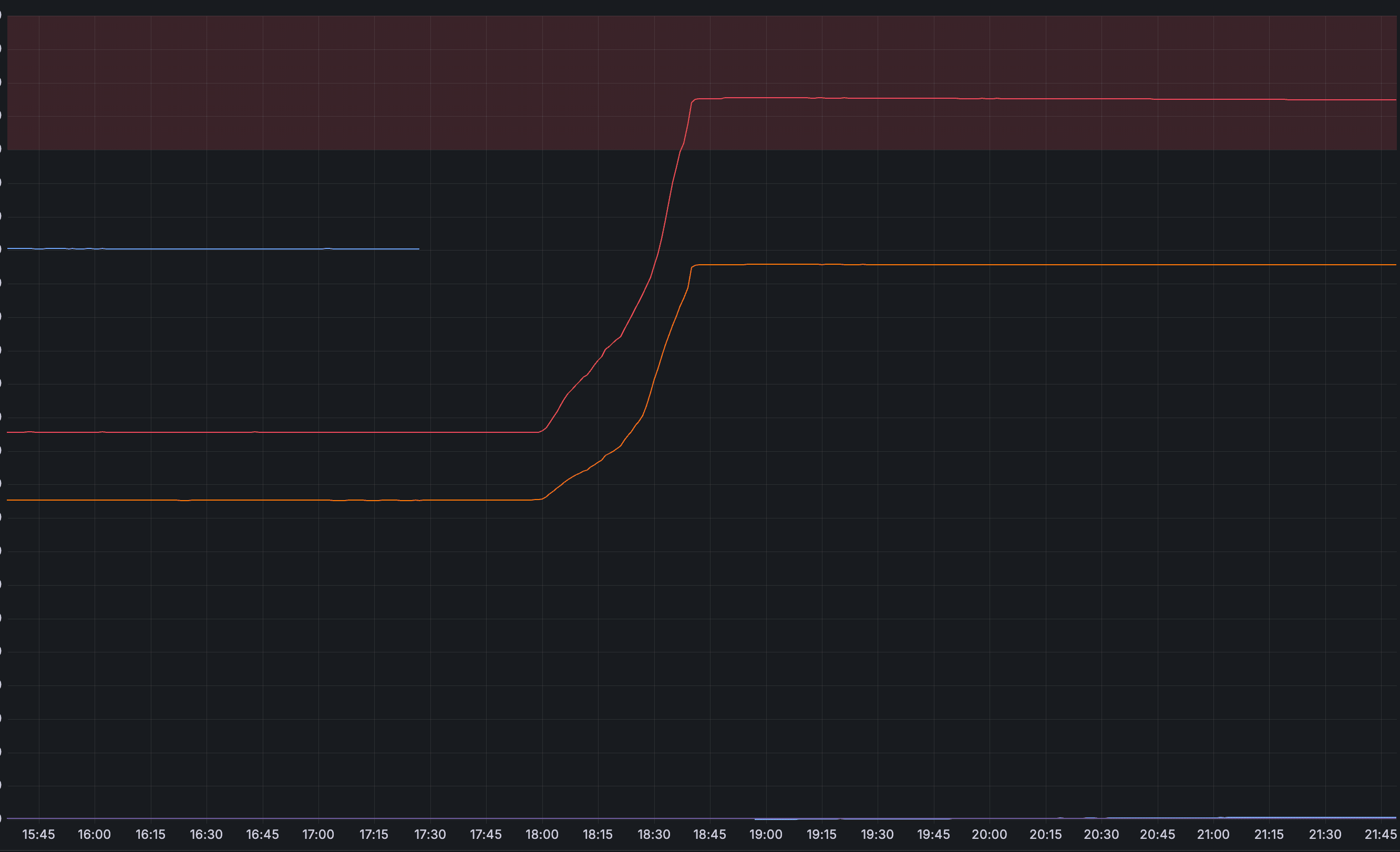Click the red series line at 20:00
The image size is (1400, 852).
(x=989, y=99)
